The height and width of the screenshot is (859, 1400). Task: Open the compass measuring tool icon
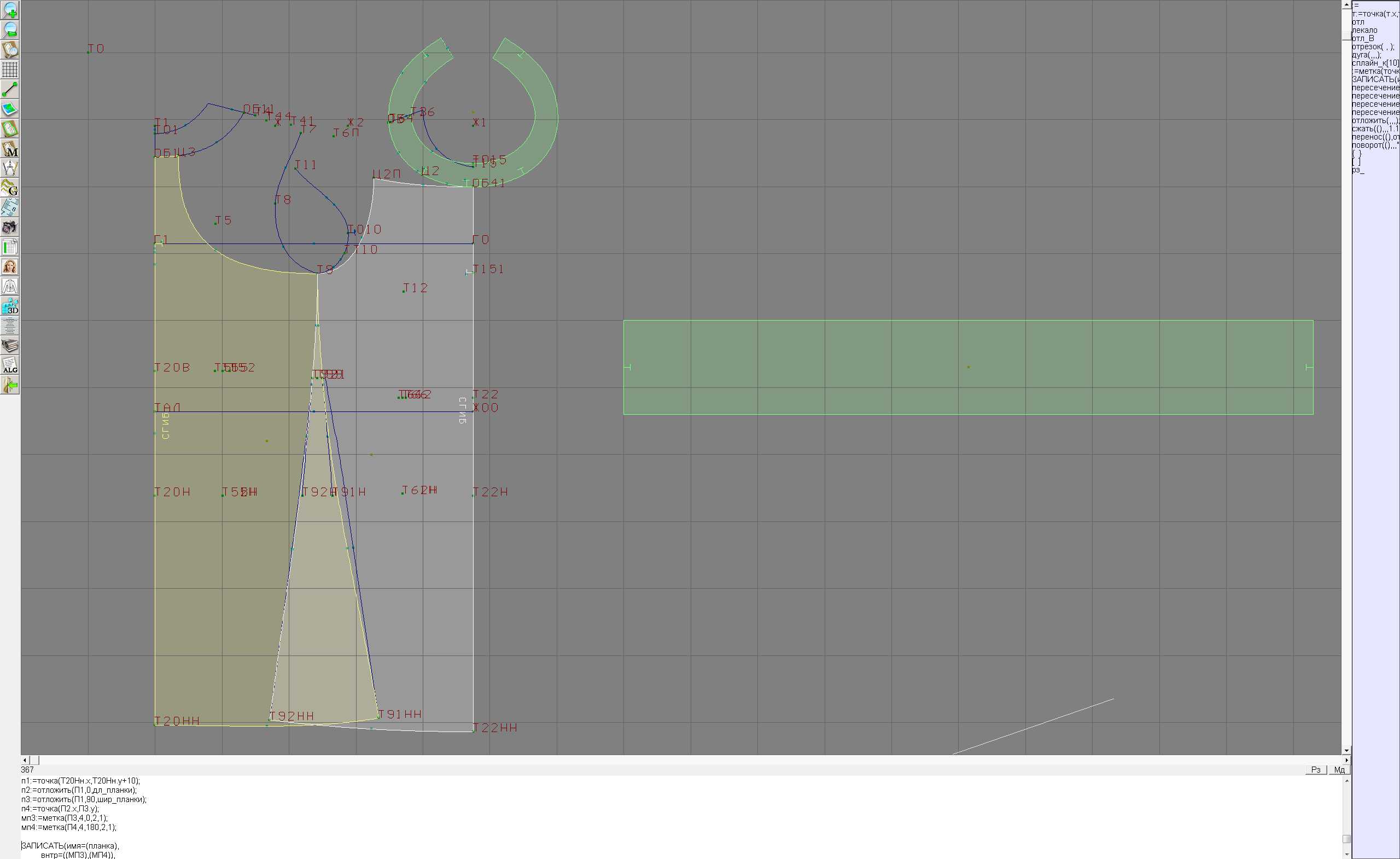10,169
